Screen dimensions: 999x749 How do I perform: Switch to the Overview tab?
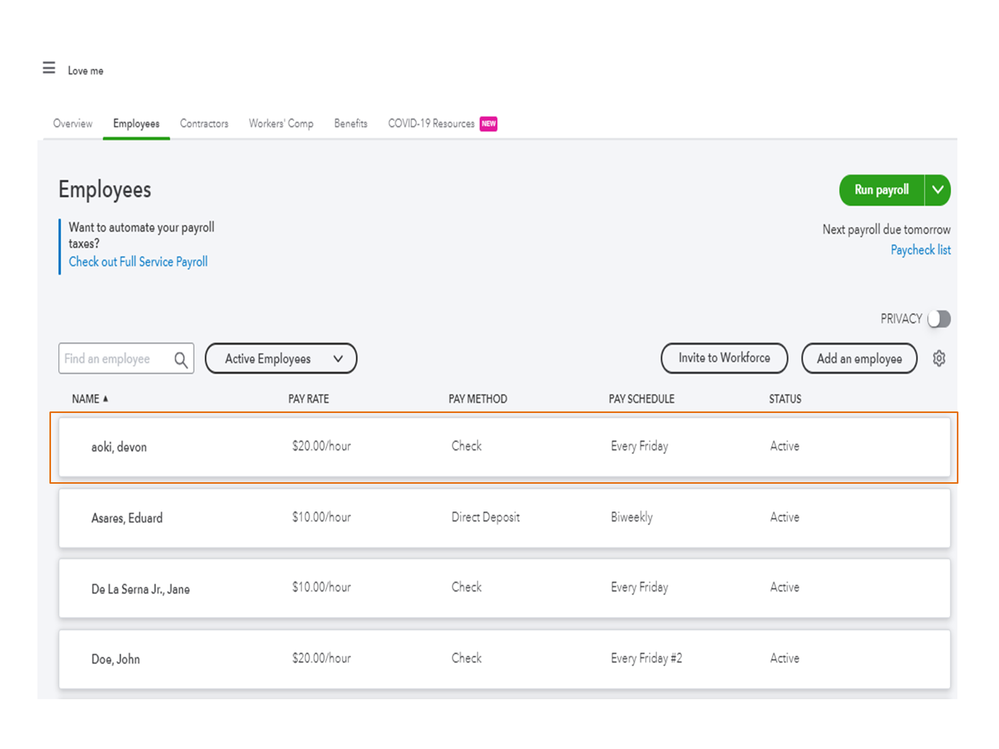(x=73, y=124)
